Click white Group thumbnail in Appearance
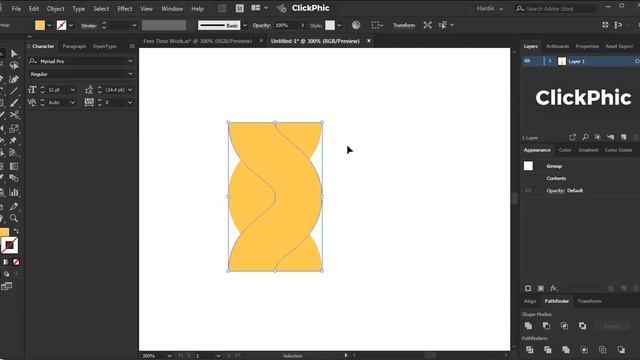The height and width of the screenshot is (360, 640). coord(528,166)
